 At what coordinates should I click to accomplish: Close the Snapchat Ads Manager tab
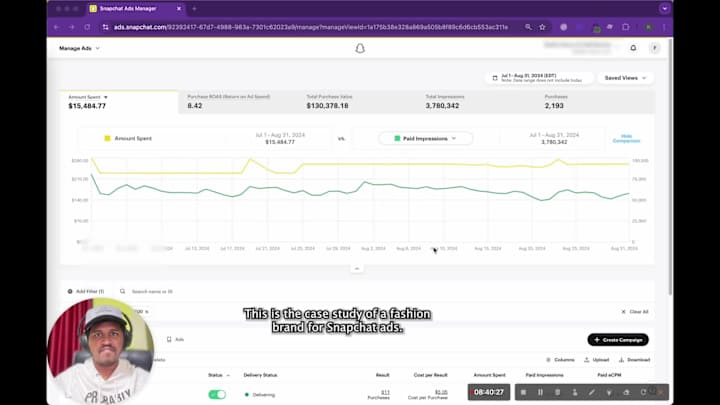179,8
